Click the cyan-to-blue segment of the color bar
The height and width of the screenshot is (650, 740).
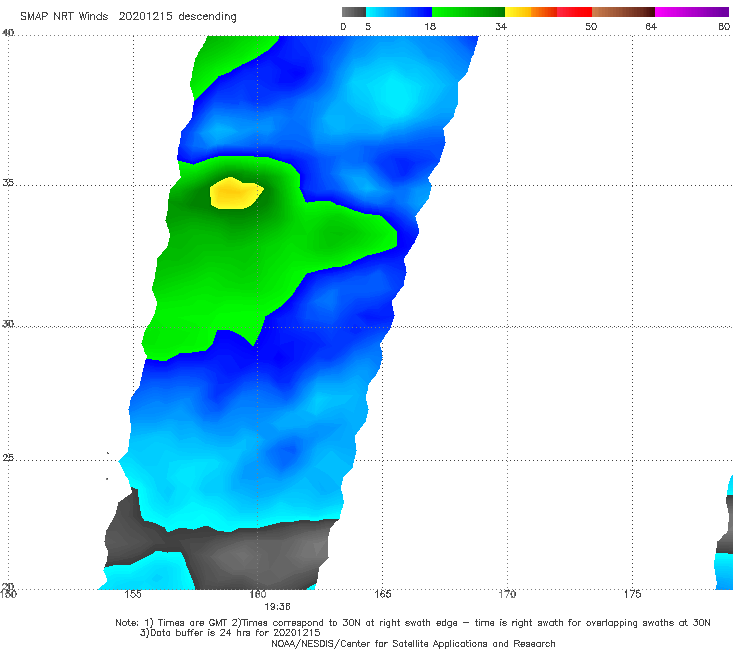click(x=399, y=12)
